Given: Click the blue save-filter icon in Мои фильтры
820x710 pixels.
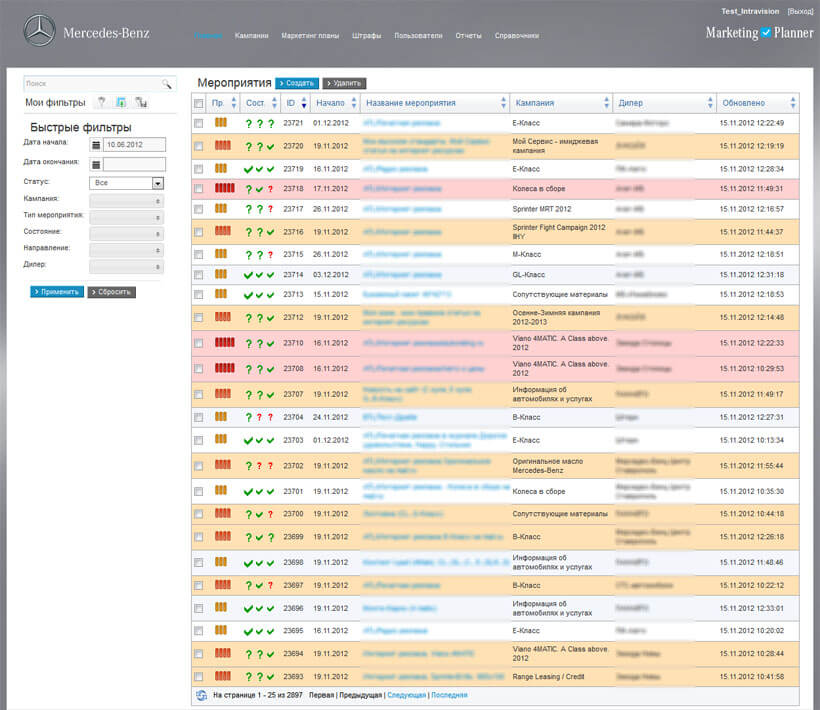Looking at the screenshot, I should [x=121, y=102].
